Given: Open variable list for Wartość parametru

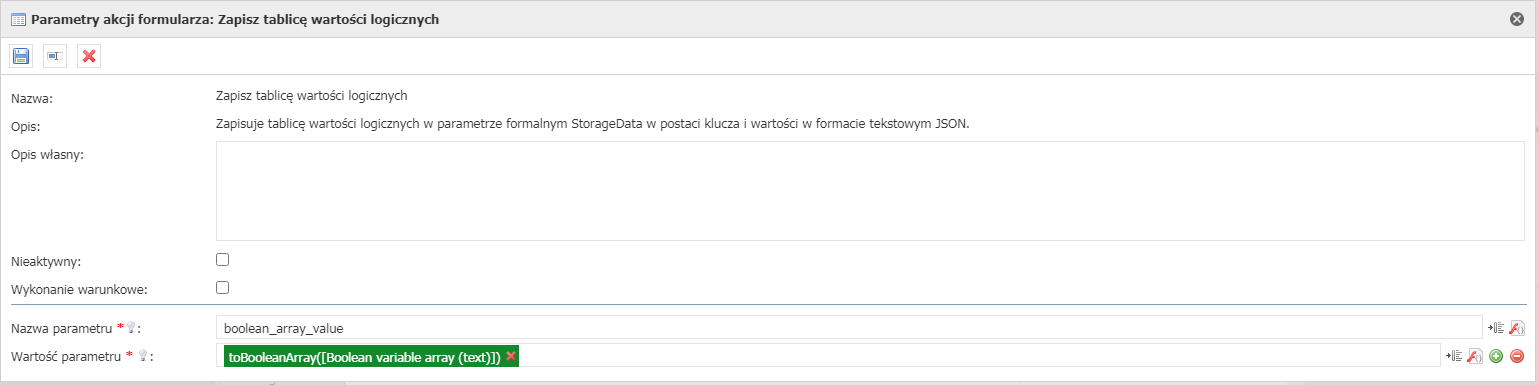Looking at the screenshot, I should (1455, 355).
